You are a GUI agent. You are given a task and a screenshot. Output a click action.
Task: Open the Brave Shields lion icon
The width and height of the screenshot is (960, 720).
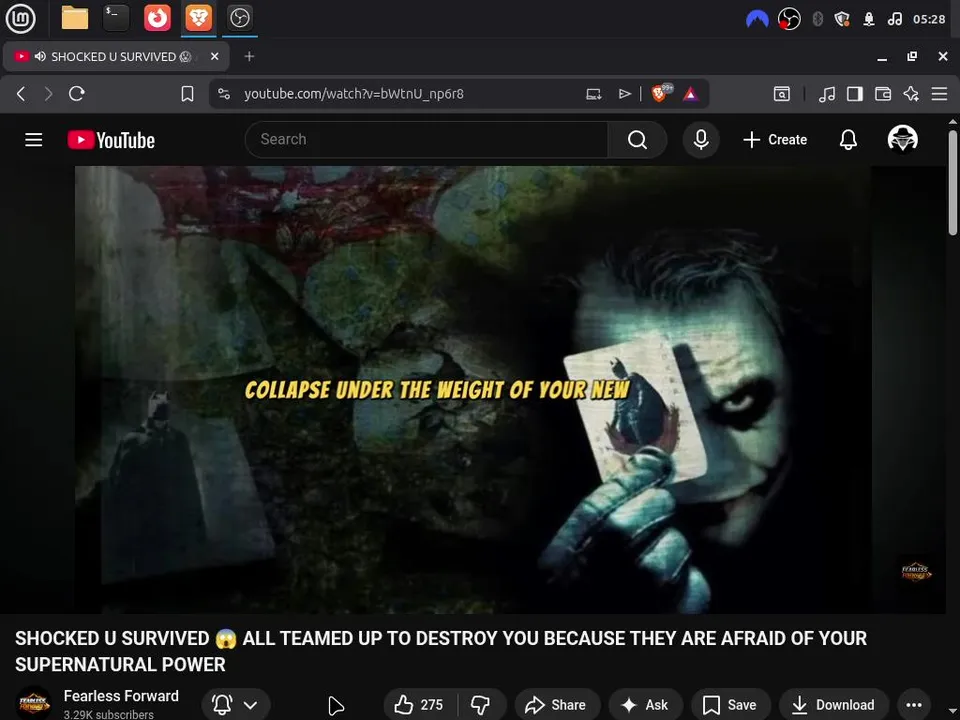click(x=661, y=93)
